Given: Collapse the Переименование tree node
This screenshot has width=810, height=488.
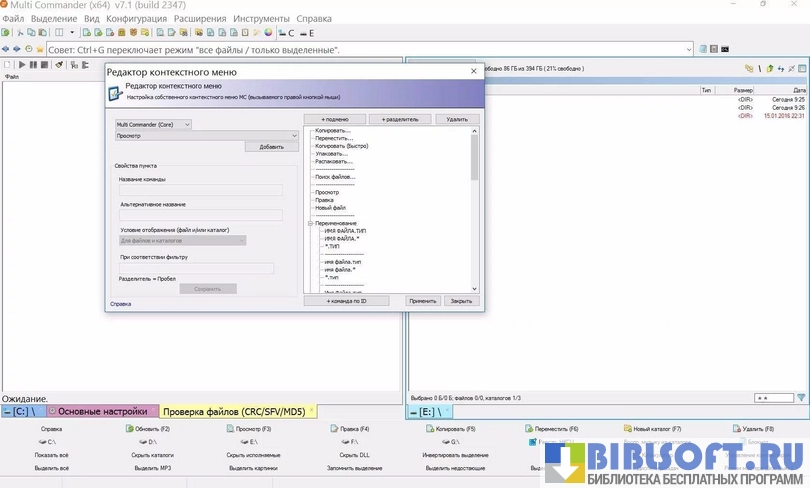Looking at the screenshot, I should pyautogui.click(x=311, y=223).
